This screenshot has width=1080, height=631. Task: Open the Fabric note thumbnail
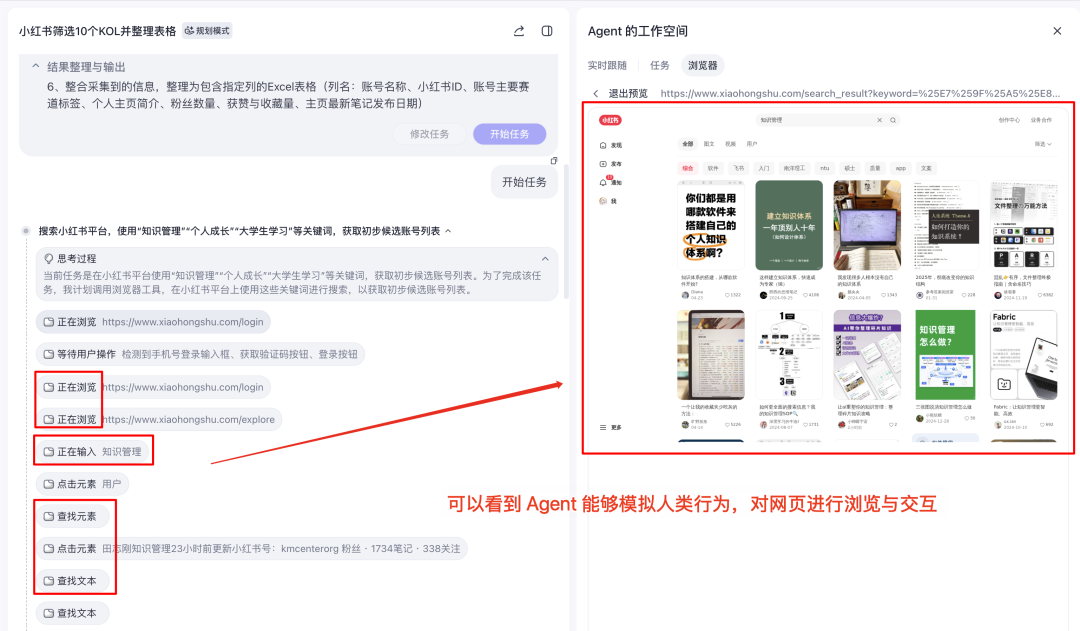click(1024, 355)
